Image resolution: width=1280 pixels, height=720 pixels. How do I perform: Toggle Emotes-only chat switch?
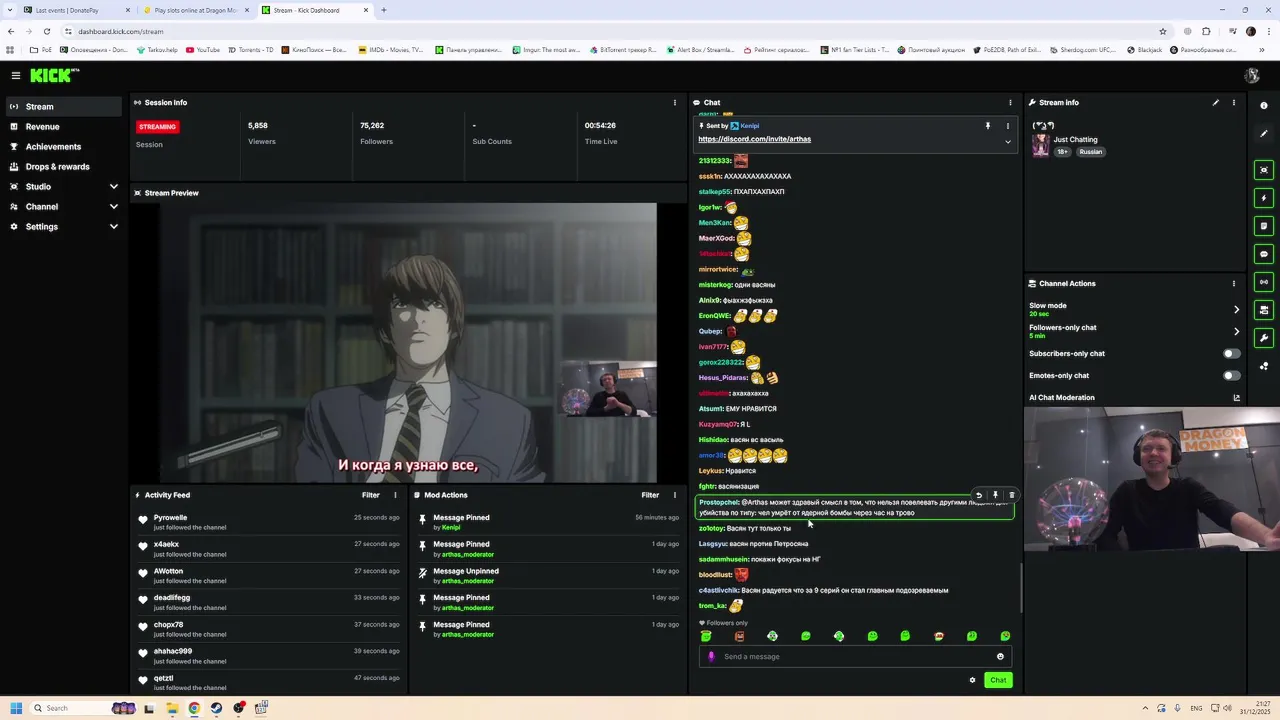1232,375
